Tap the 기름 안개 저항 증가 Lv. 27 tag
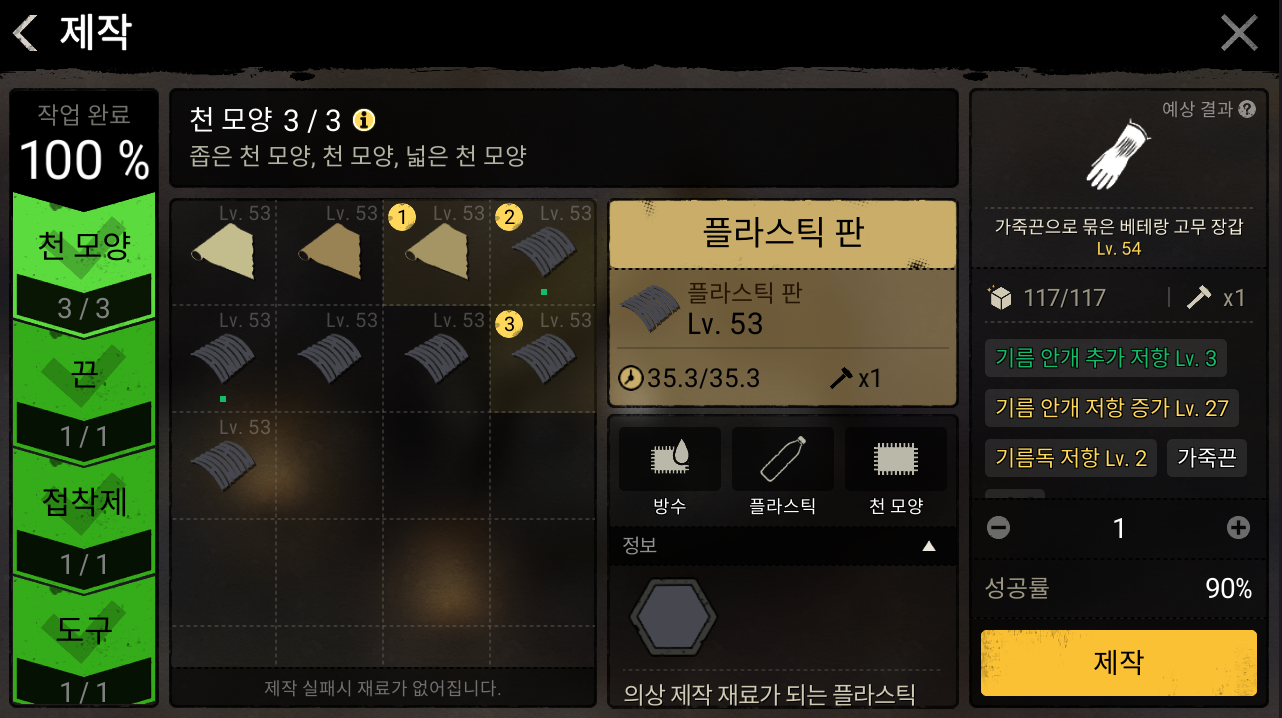Image resolution: width=1282 pixels, height=718 pixels. point(1111,408)
